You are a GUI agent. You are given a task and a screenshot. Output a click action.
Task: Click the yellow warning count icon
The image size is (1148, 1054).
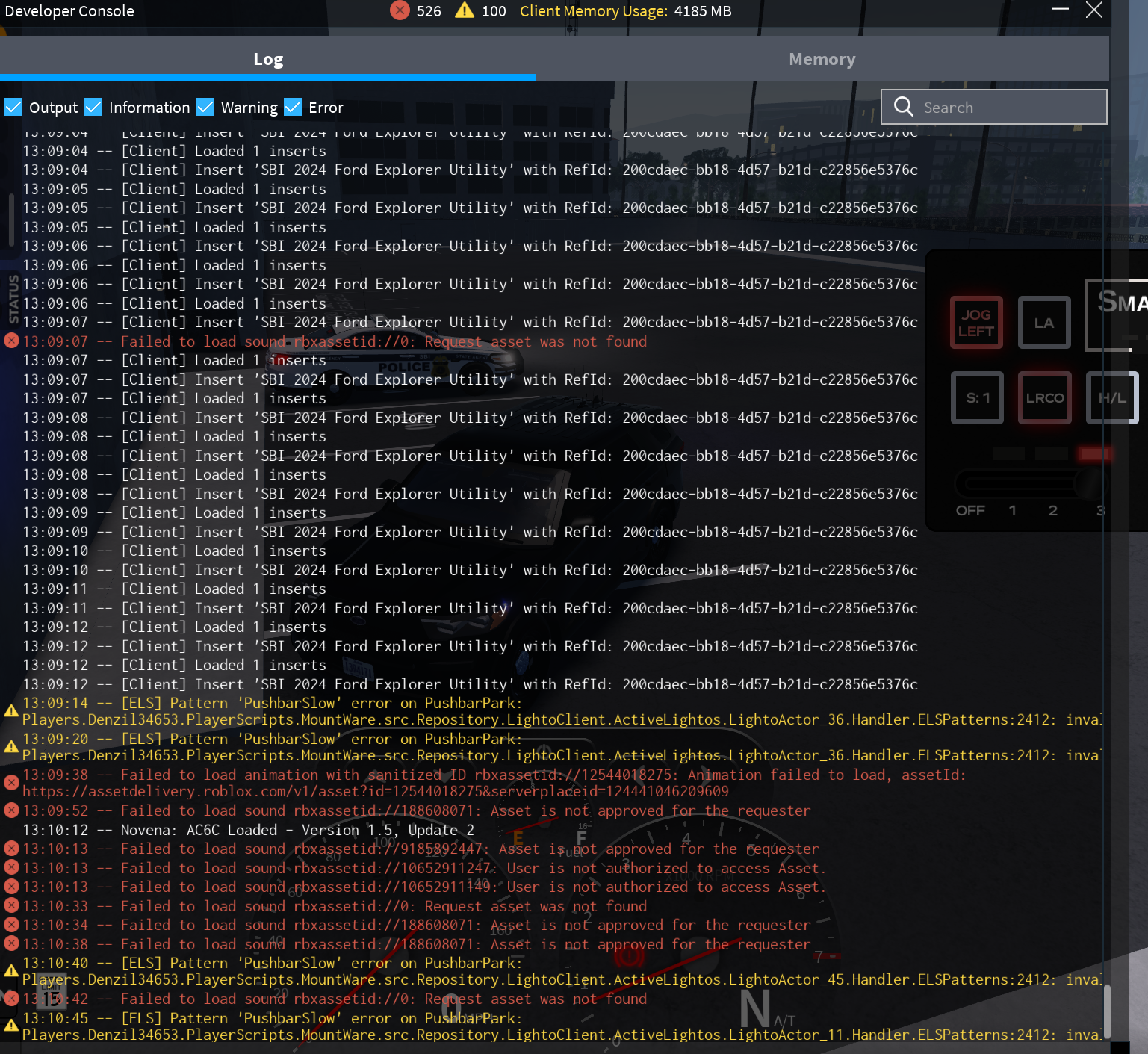click(465, 10)
